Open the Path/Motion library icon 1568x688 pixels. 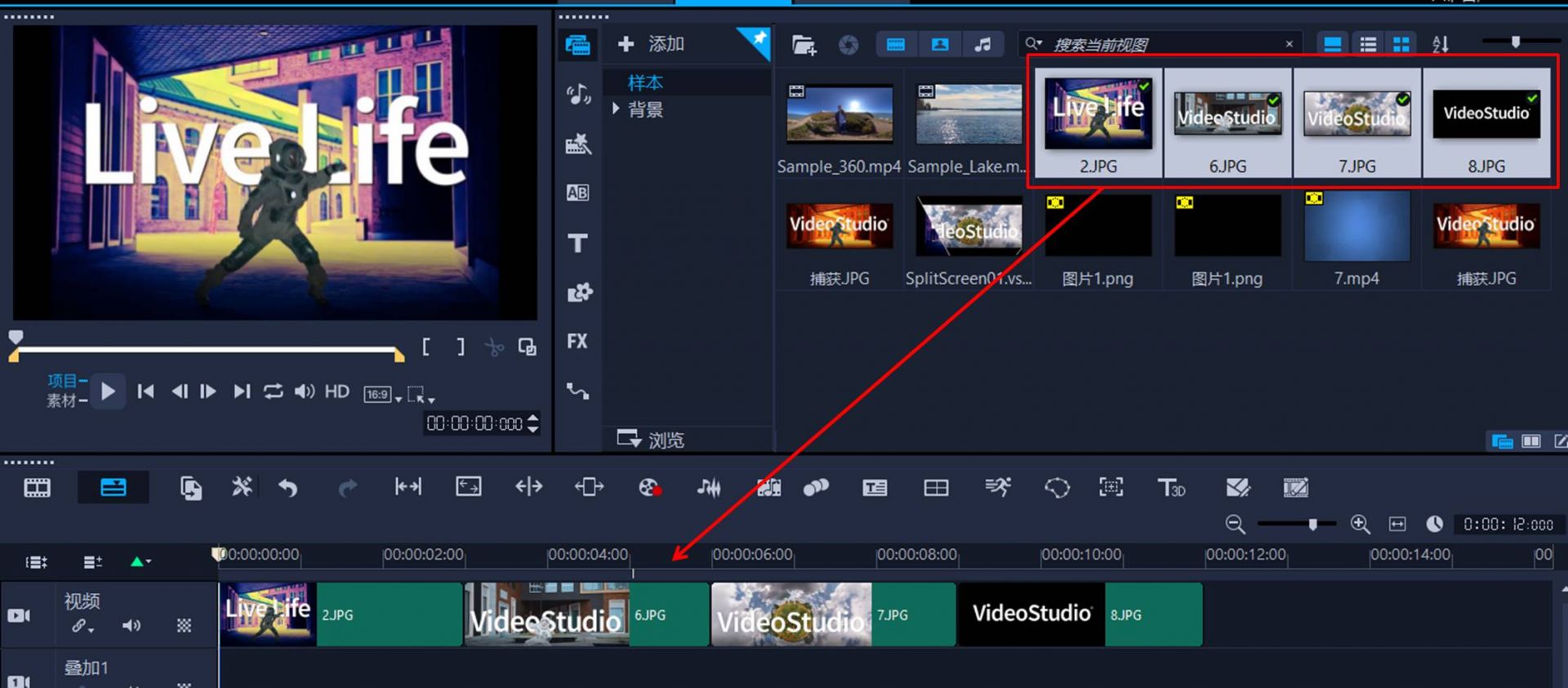tap(578, 391)
